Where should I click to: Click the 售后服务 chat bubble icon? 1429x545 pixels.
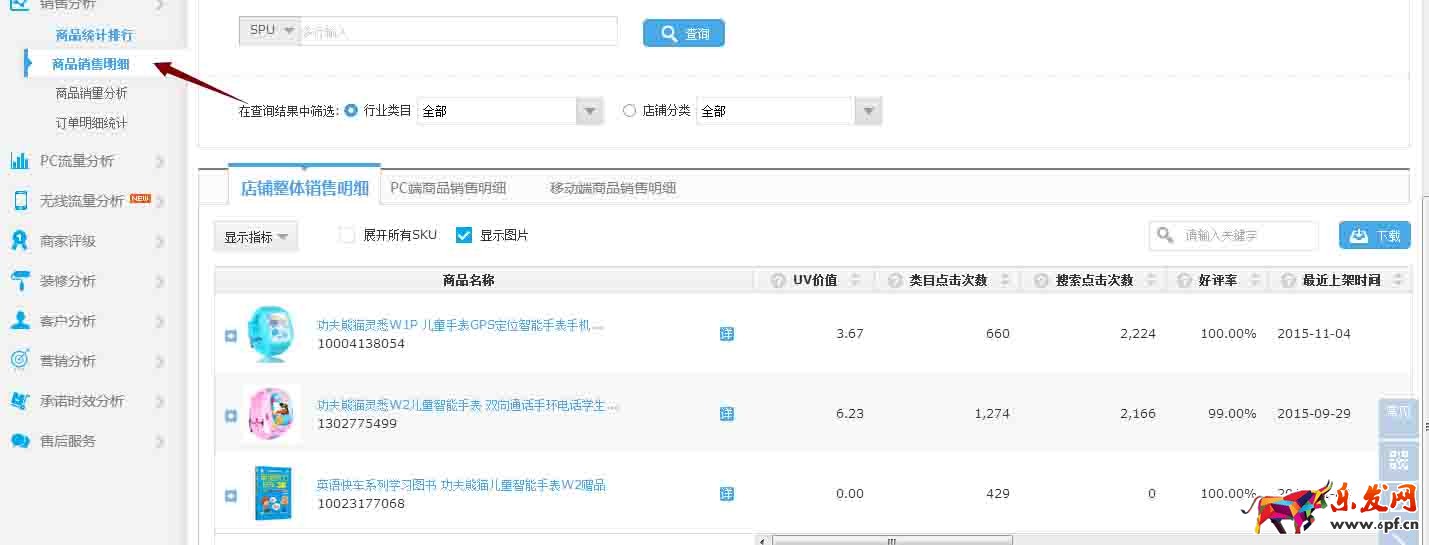pyautogui.click(x=19, y=441)
